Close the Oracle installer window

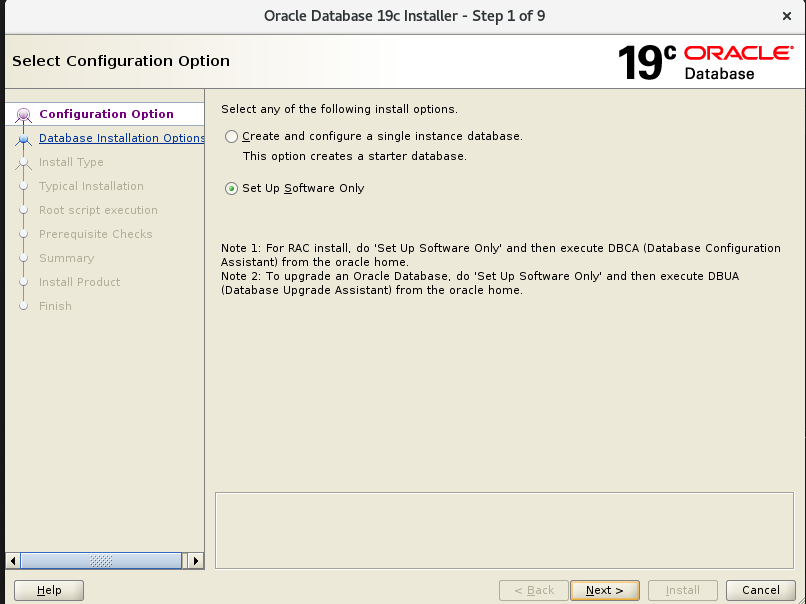(786, 16)
